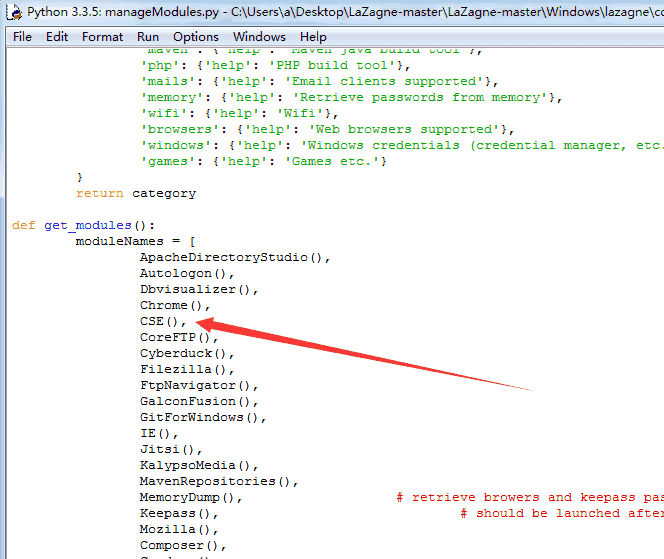Open the Options menu
The width and height of the screenshot is (664, 559).
(x=196, y=37)
